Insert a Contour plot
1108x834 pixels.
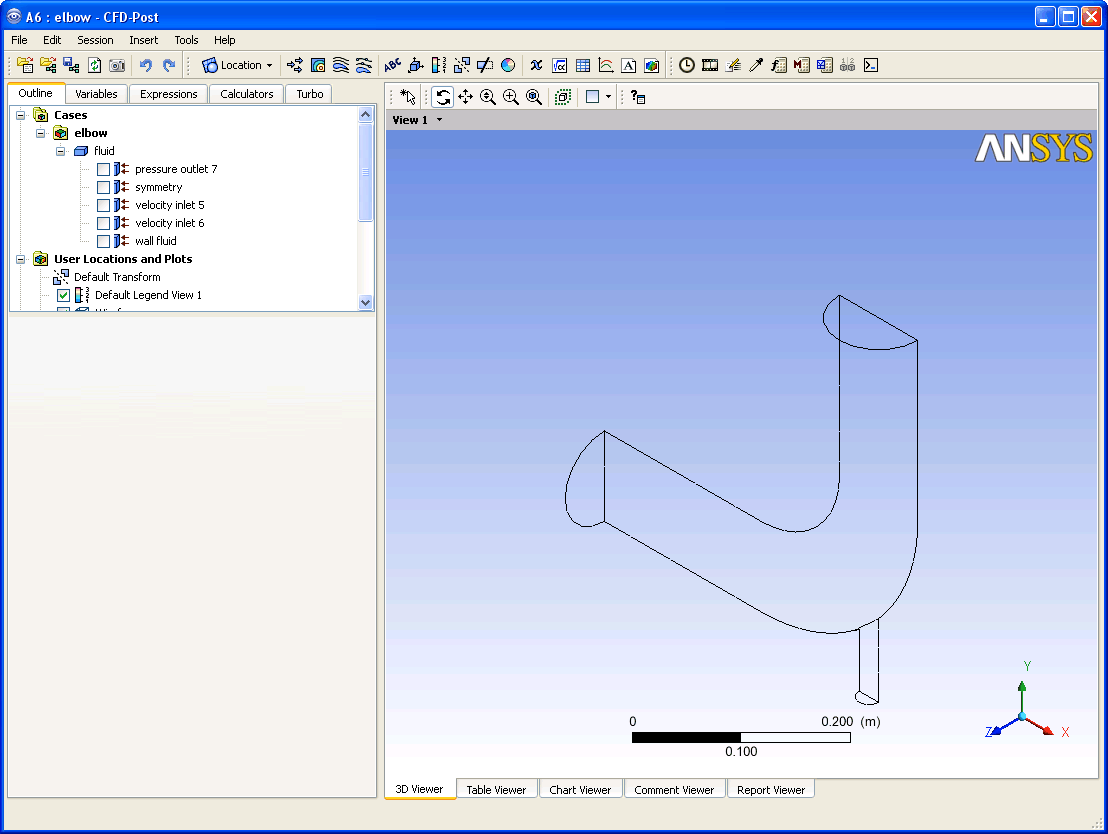pyautogui.click(x=318, y=66)
